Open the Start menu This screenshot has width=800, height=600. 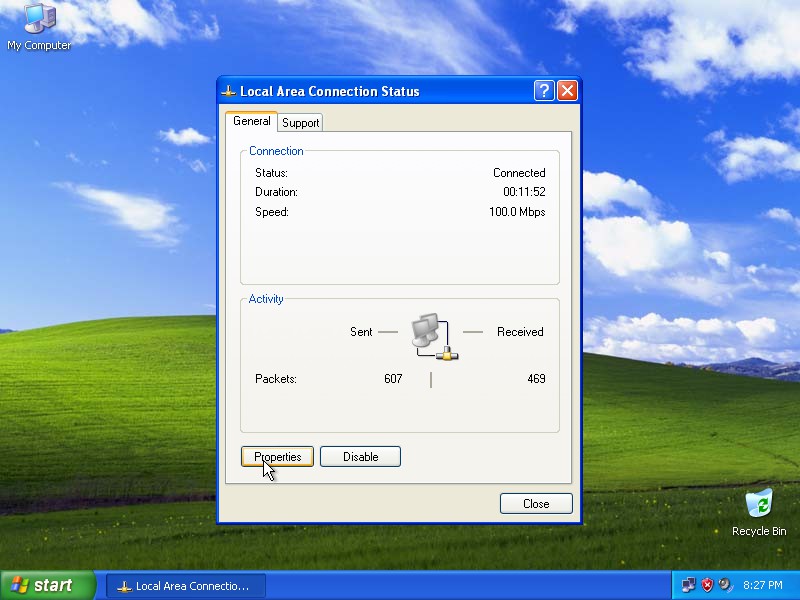tap(48, 585)
